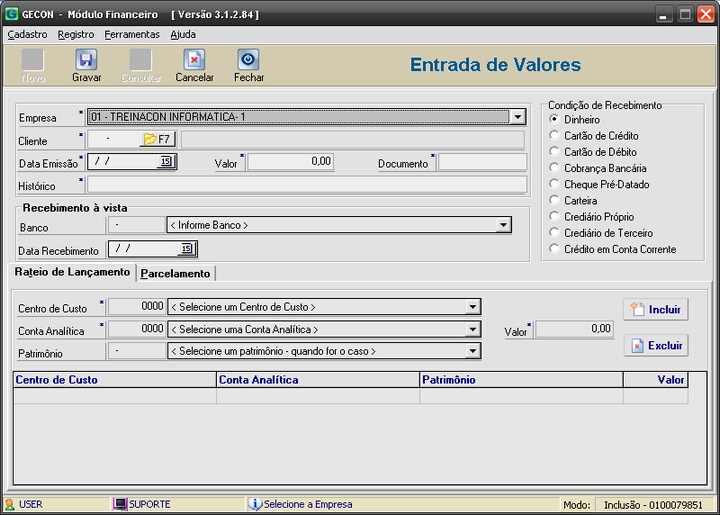Click the USER icon in status bar
This screenshot has height=515, width=720.
pos(9,504)
